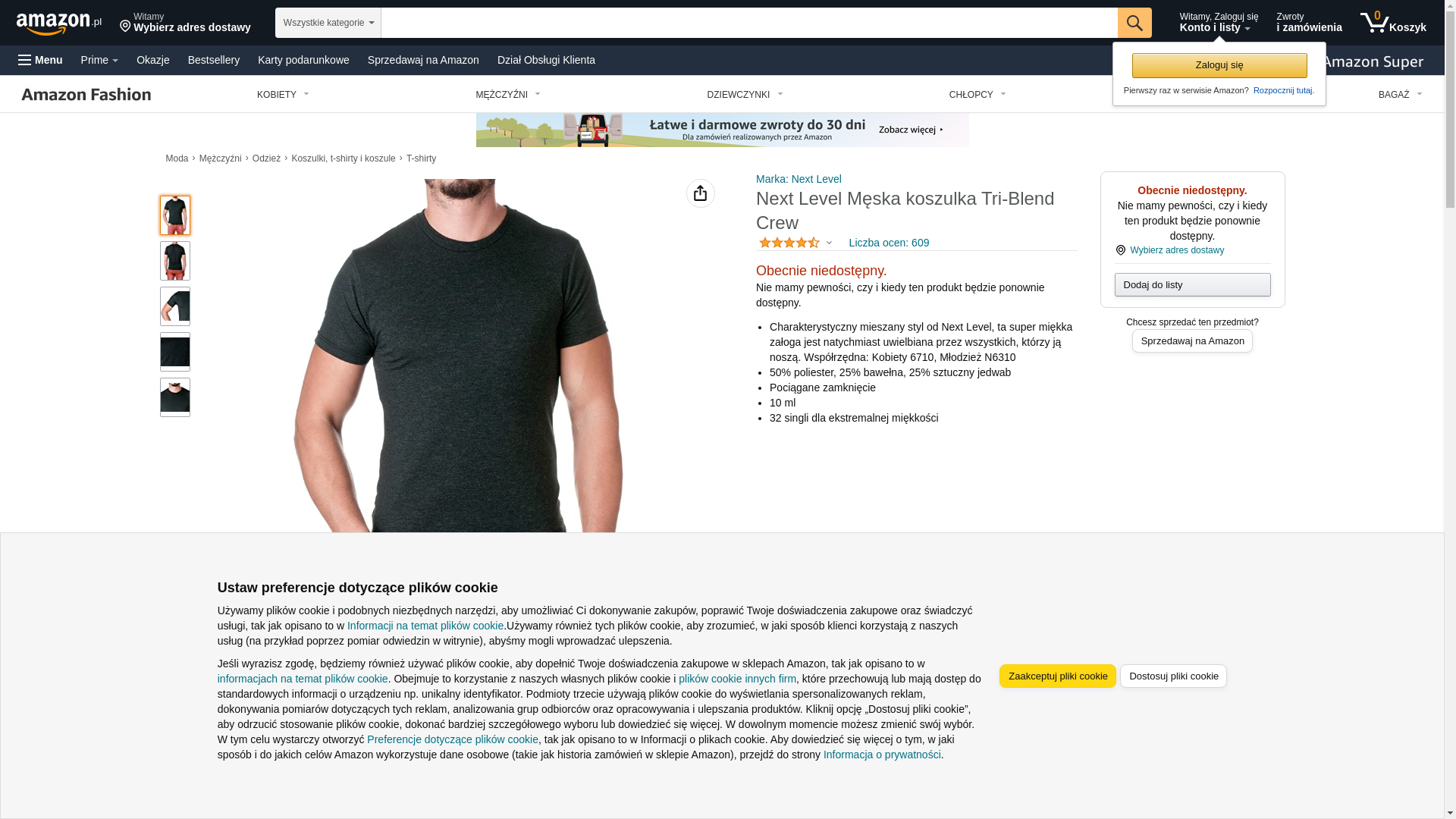Expand the Wszystkie kategorie dropdown

pyautogui.click(x=328, y=23)
